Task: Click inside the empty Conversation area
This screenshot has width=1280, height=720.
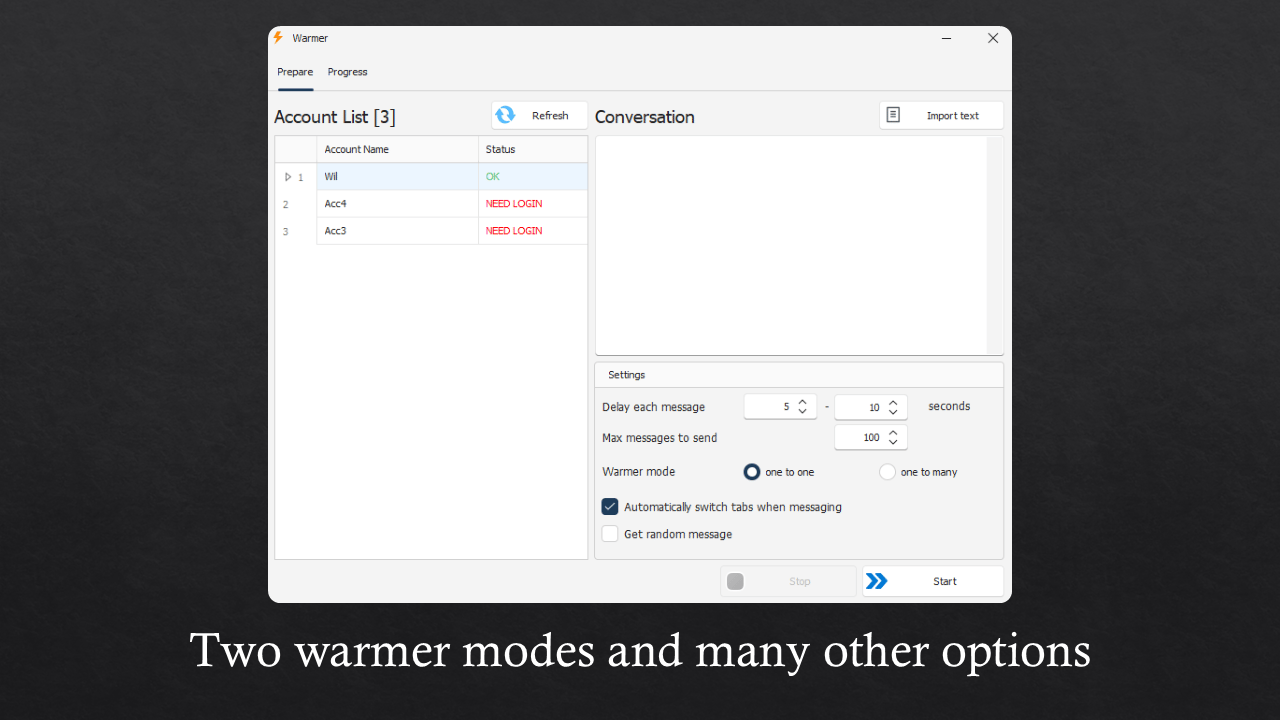Action: click(790, 245)
